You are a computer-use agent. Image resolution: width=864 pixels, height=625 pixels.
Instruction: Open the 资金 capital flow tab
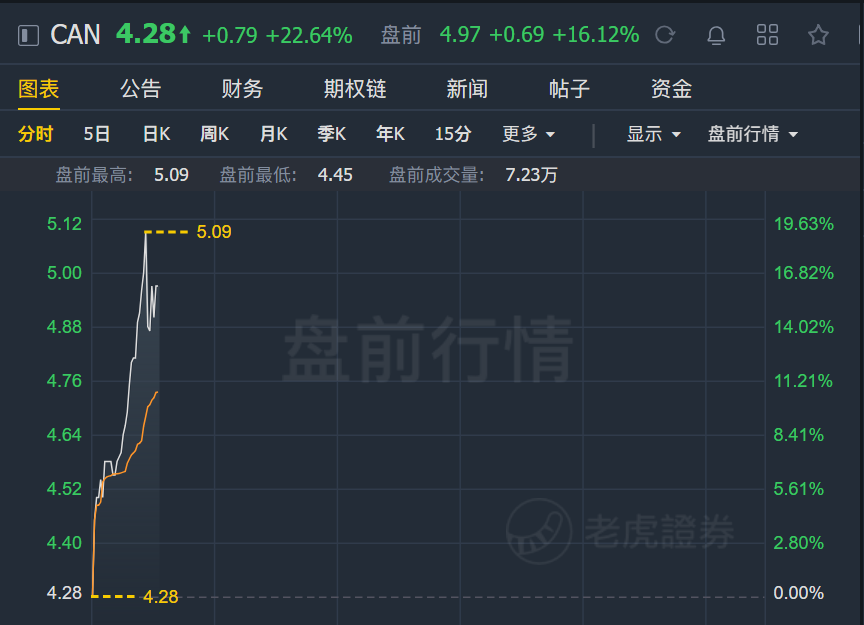(671, 89)
